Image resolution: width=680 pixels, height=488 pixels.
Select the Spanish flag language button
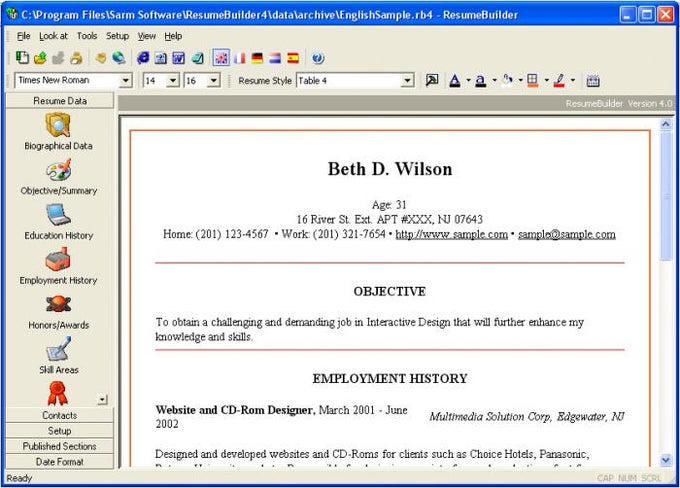point(293,58)
